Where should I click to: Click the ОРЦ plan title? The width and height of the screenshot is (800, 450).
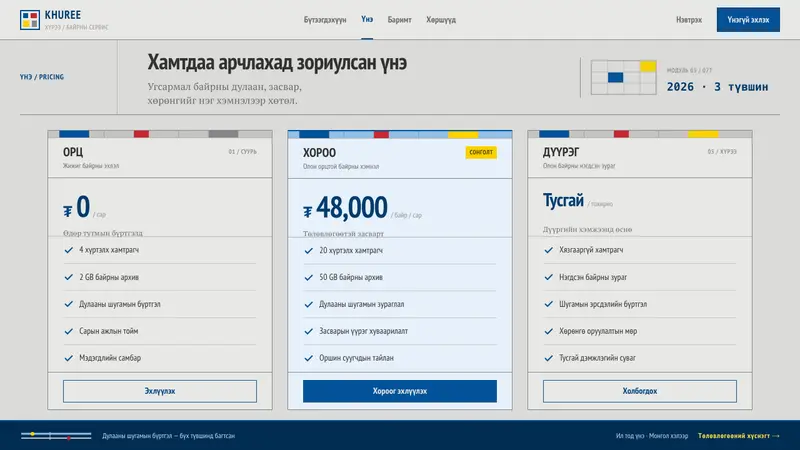pyautogui.click(x=73, y=152)
